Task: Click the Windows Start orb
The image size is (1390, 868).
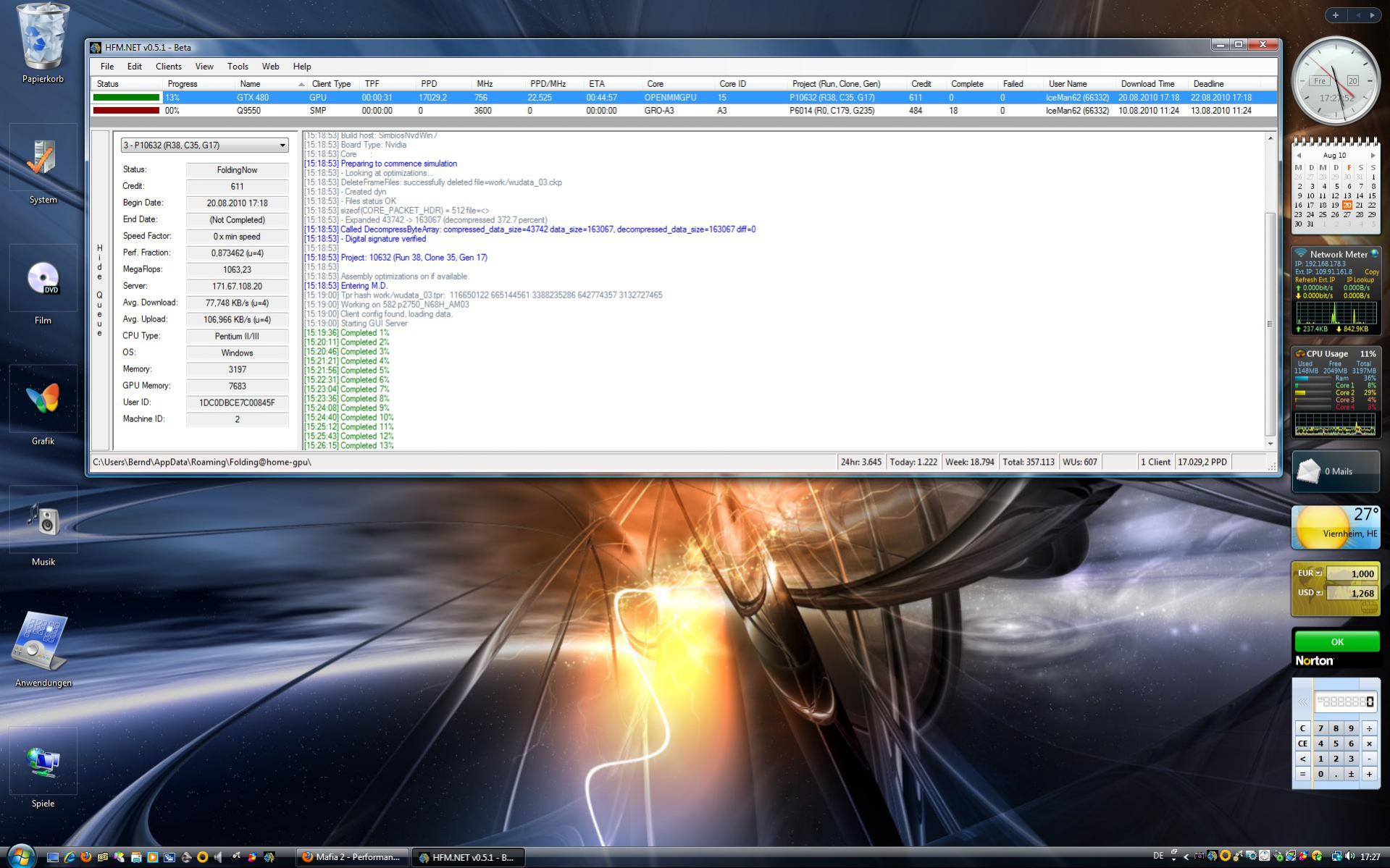Action: click(x=20, y=856)
